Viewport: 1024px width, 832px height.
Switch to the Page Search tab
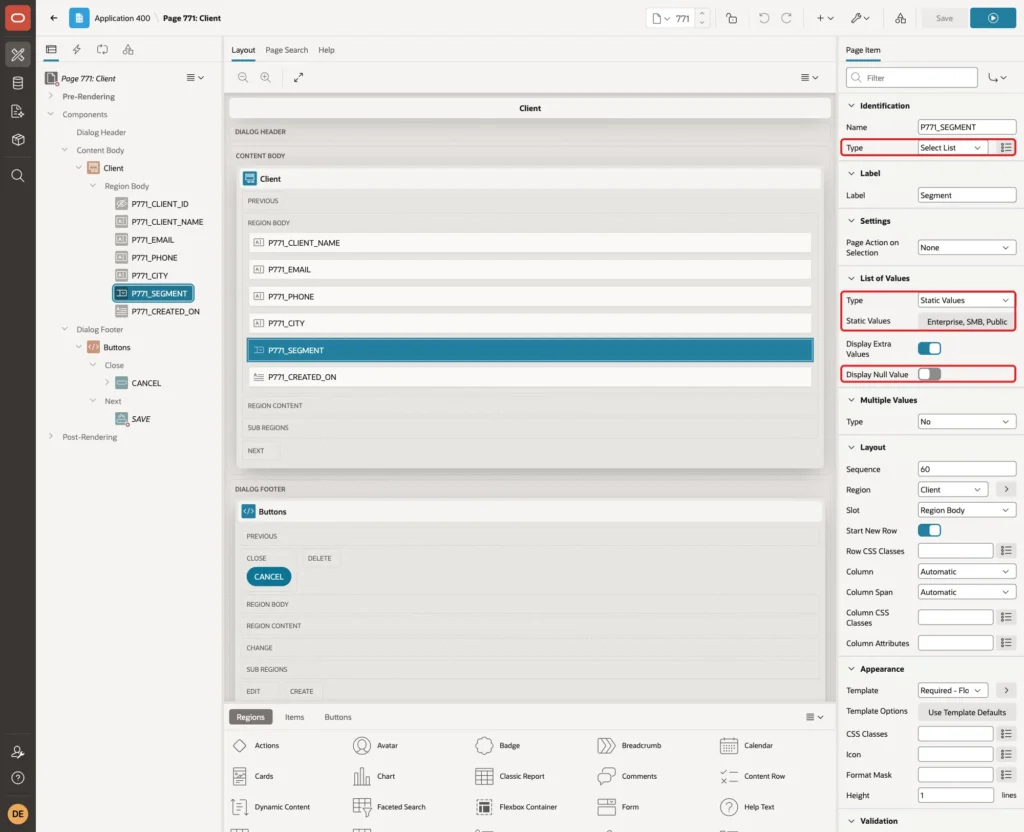pyautogui.click(x=286, y=50)
